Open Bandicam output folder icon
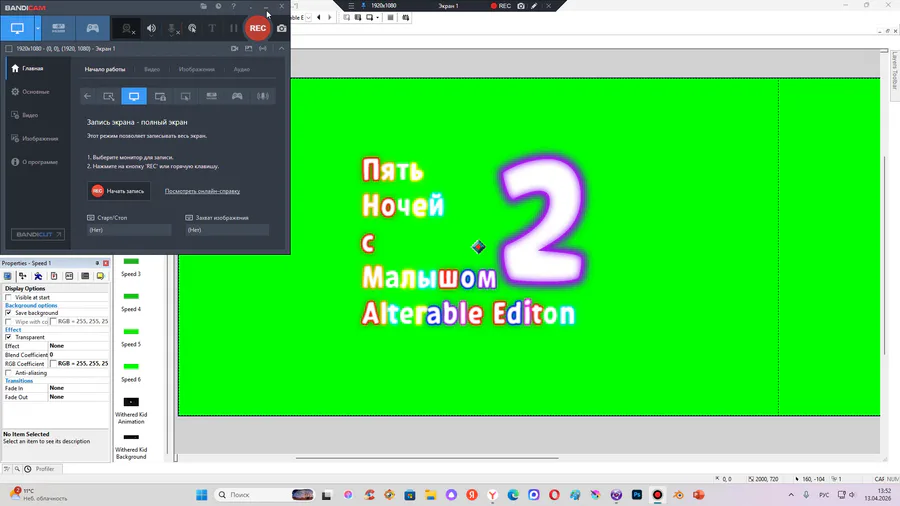Screen dimensions: 900x506 204,6
